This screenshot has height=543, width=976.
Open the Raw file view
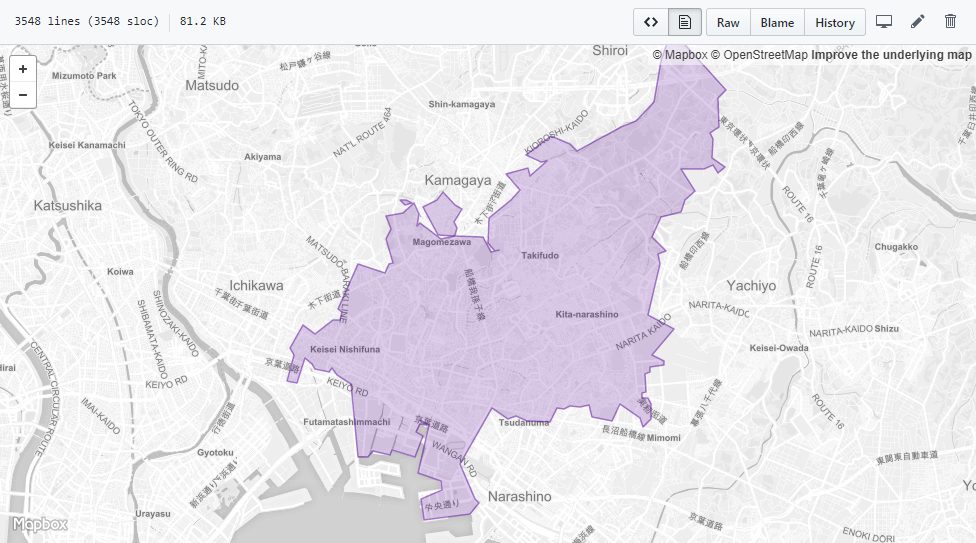click(728, 22)
